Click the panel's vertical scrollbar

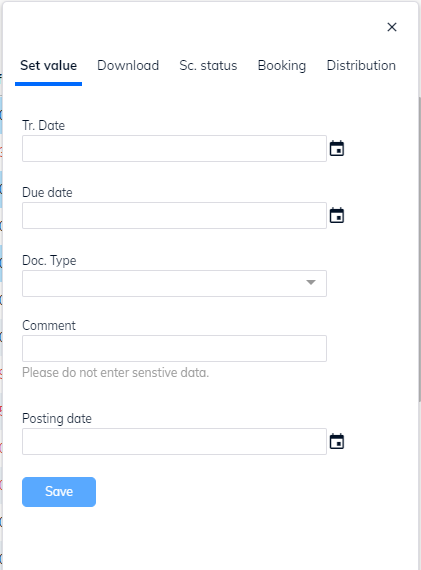click(420, 249)
